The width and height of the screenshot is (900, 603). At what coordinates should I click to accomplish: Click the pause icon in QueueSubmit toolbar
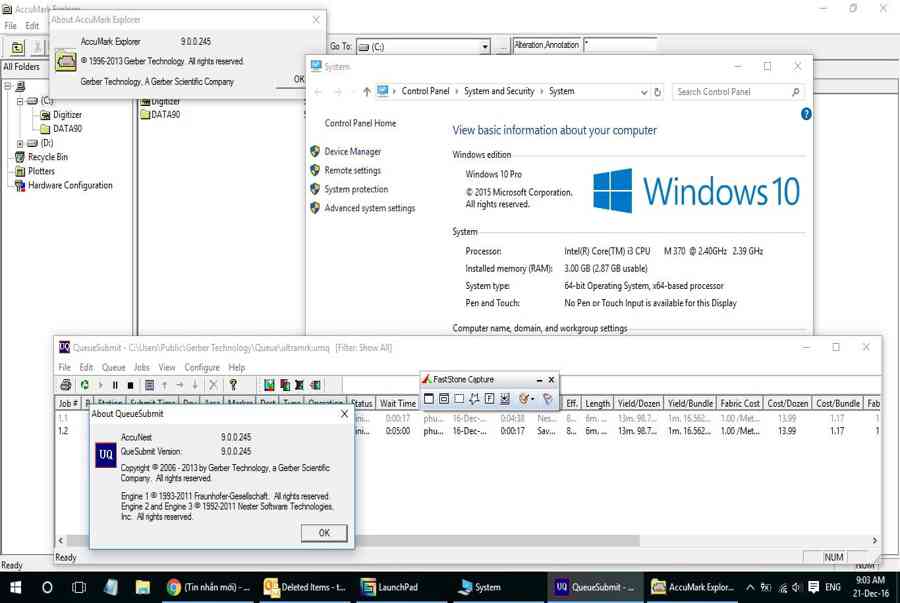(x=115, y=385)
